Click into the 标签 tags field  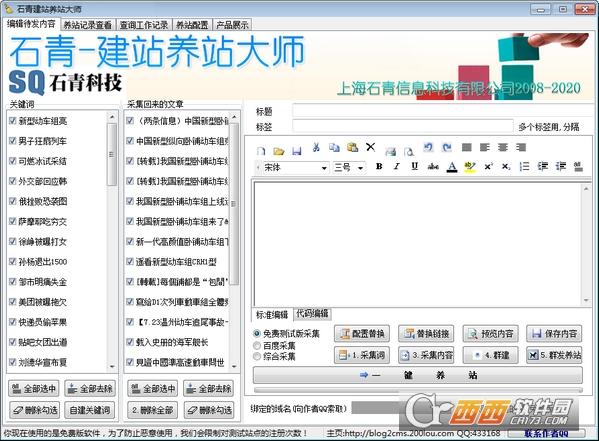click(403, 126)
